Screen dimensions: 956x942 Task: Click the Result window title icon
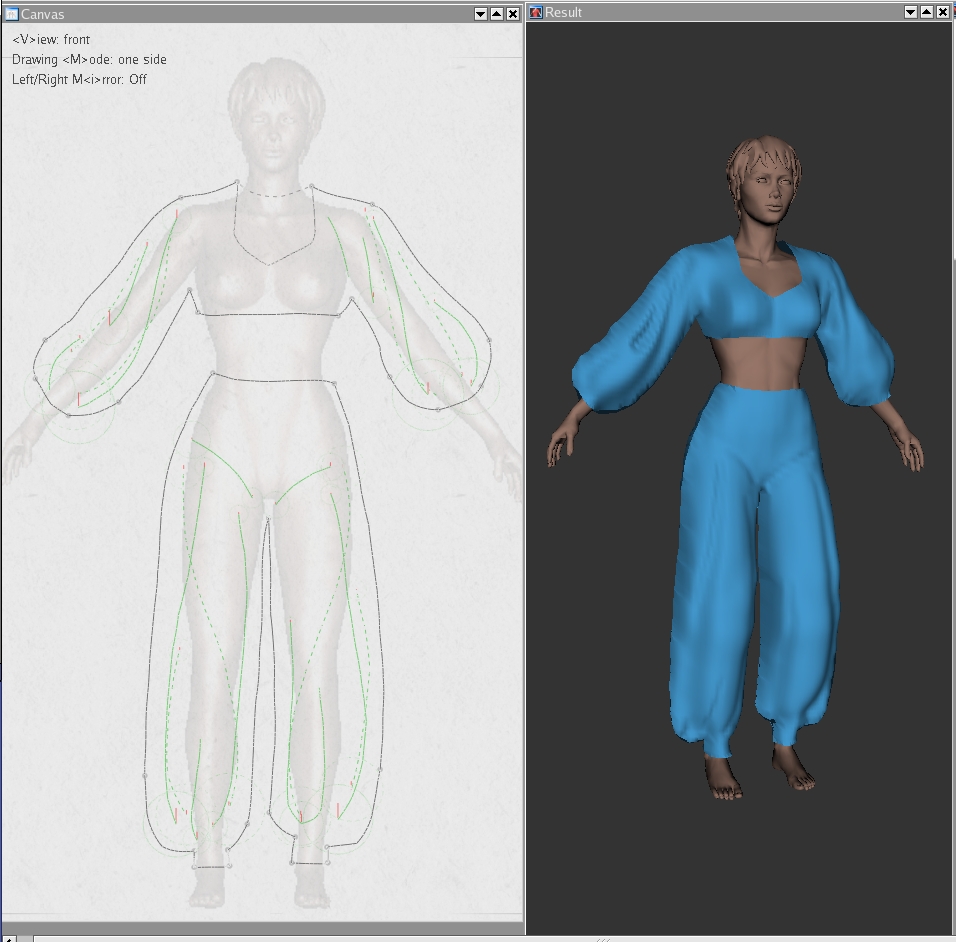536,12
